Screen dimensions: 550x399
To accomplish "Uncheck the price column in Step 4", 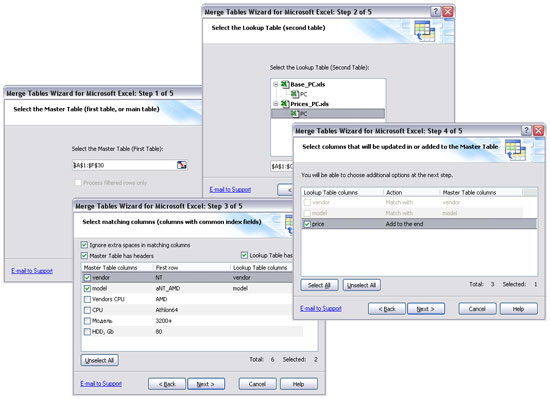I will coord(307,224).
